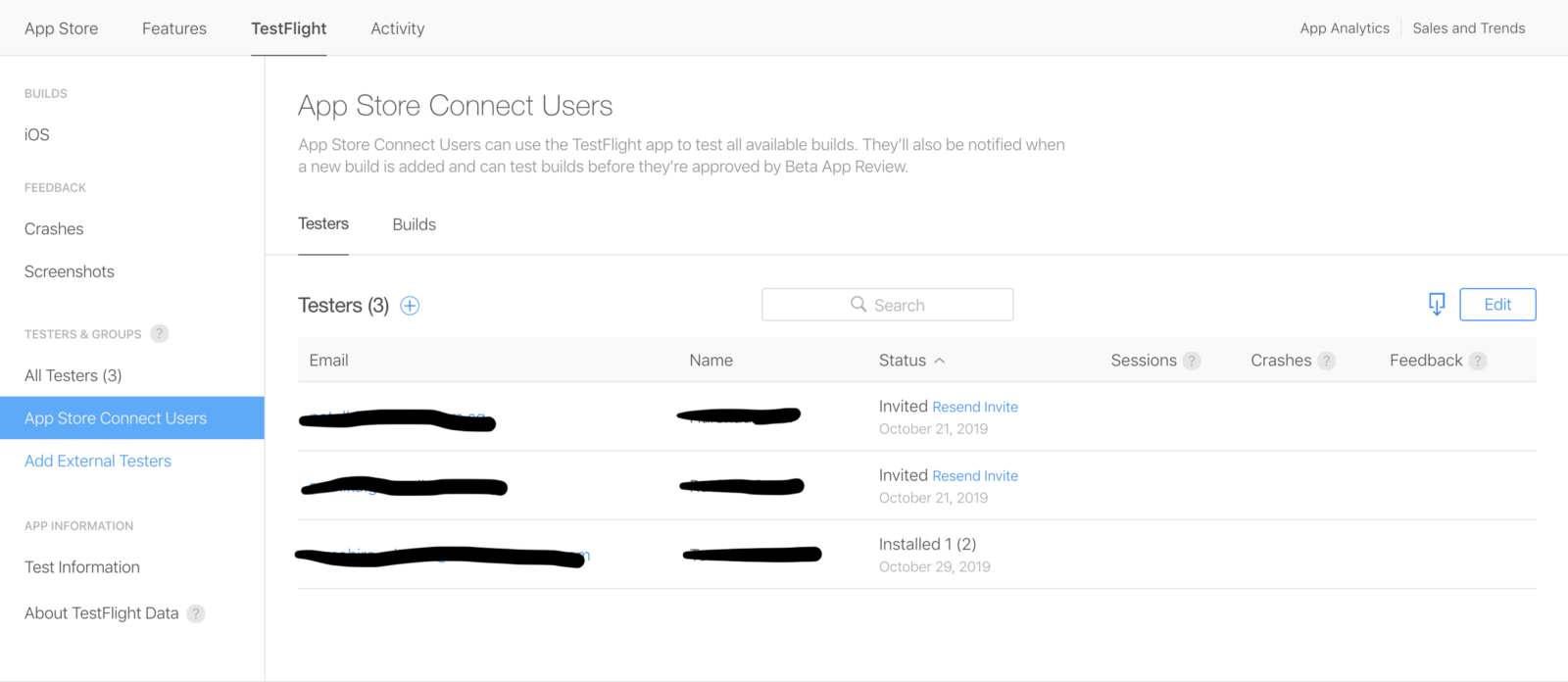Open the Activity tab

click(x=397, y=28)
